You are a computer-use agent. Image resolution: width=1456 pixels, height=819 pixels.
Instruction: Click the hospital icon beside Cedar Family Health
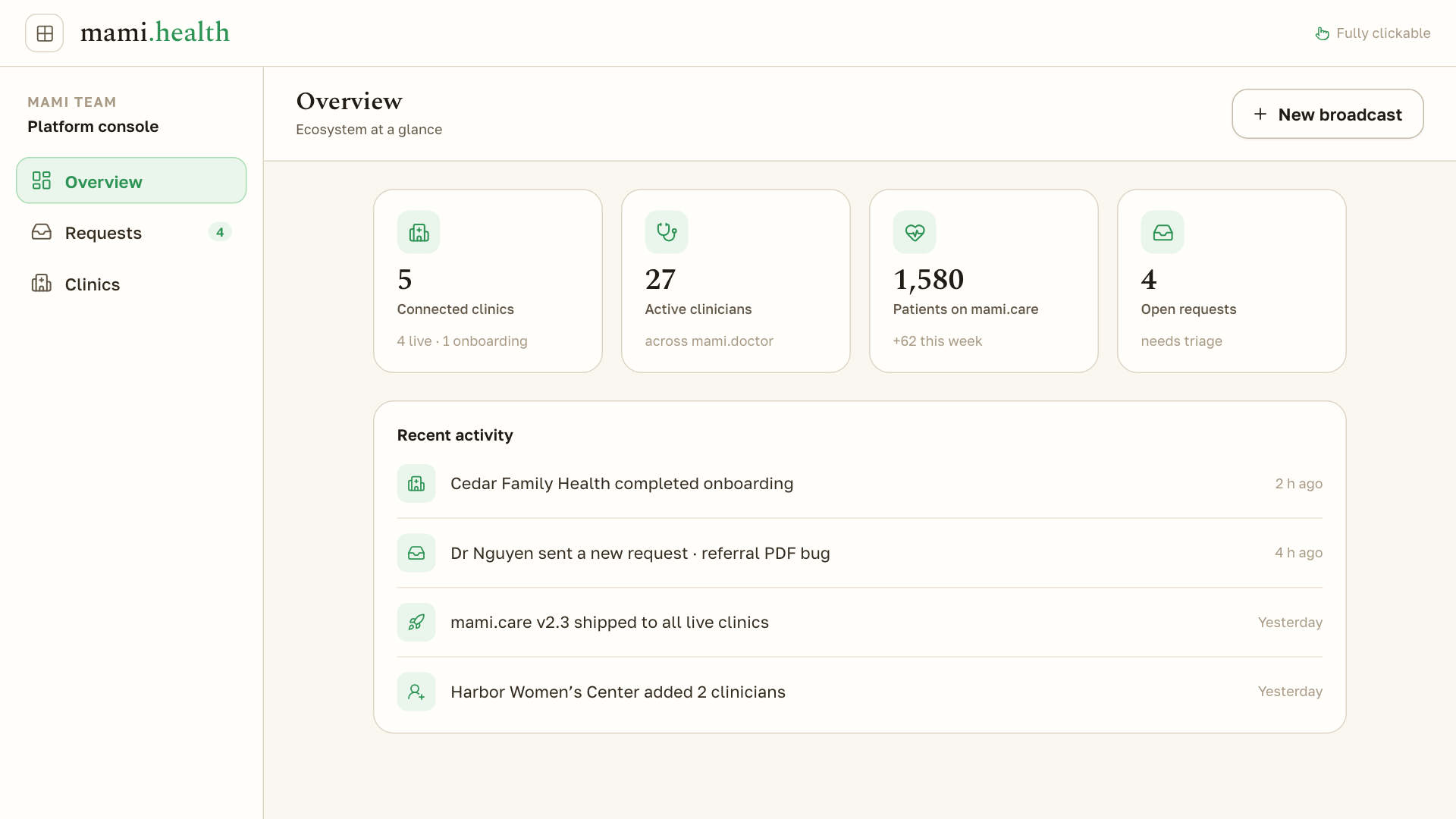tap(416, 484)
